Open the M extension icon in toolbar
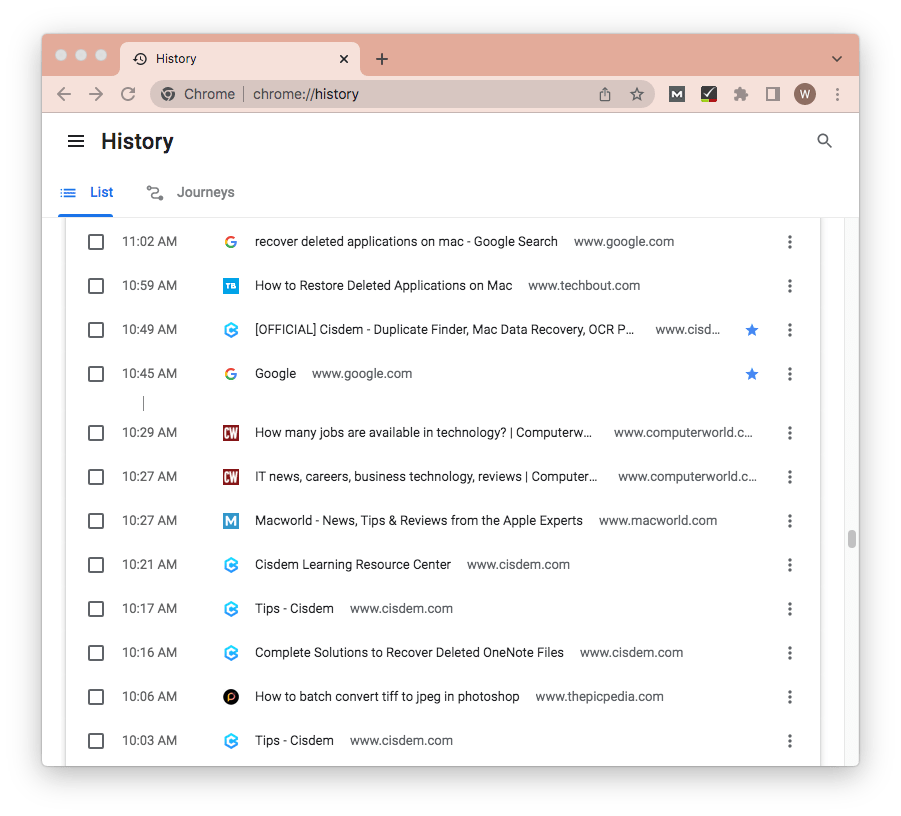The width and height of the screenshot is (901, 816). pos(676,94)
